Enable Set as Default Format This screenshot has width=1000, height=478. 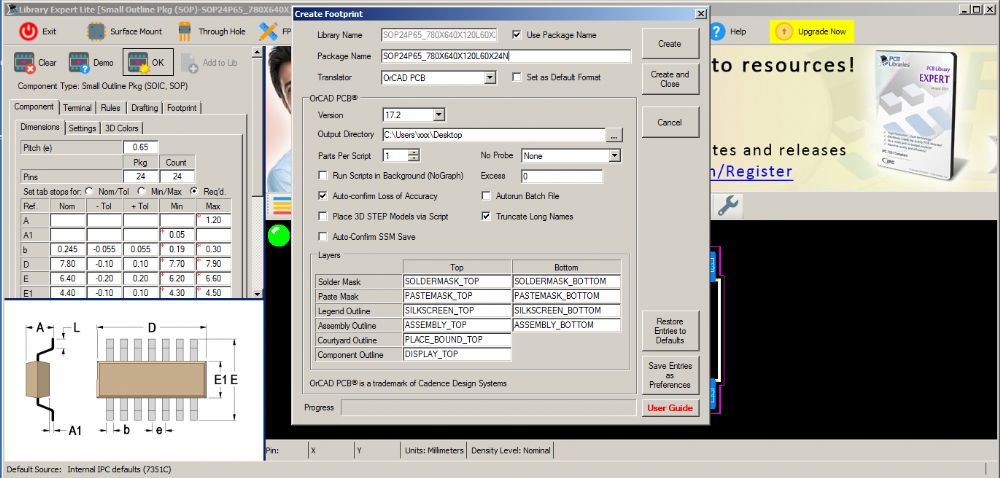517,77
